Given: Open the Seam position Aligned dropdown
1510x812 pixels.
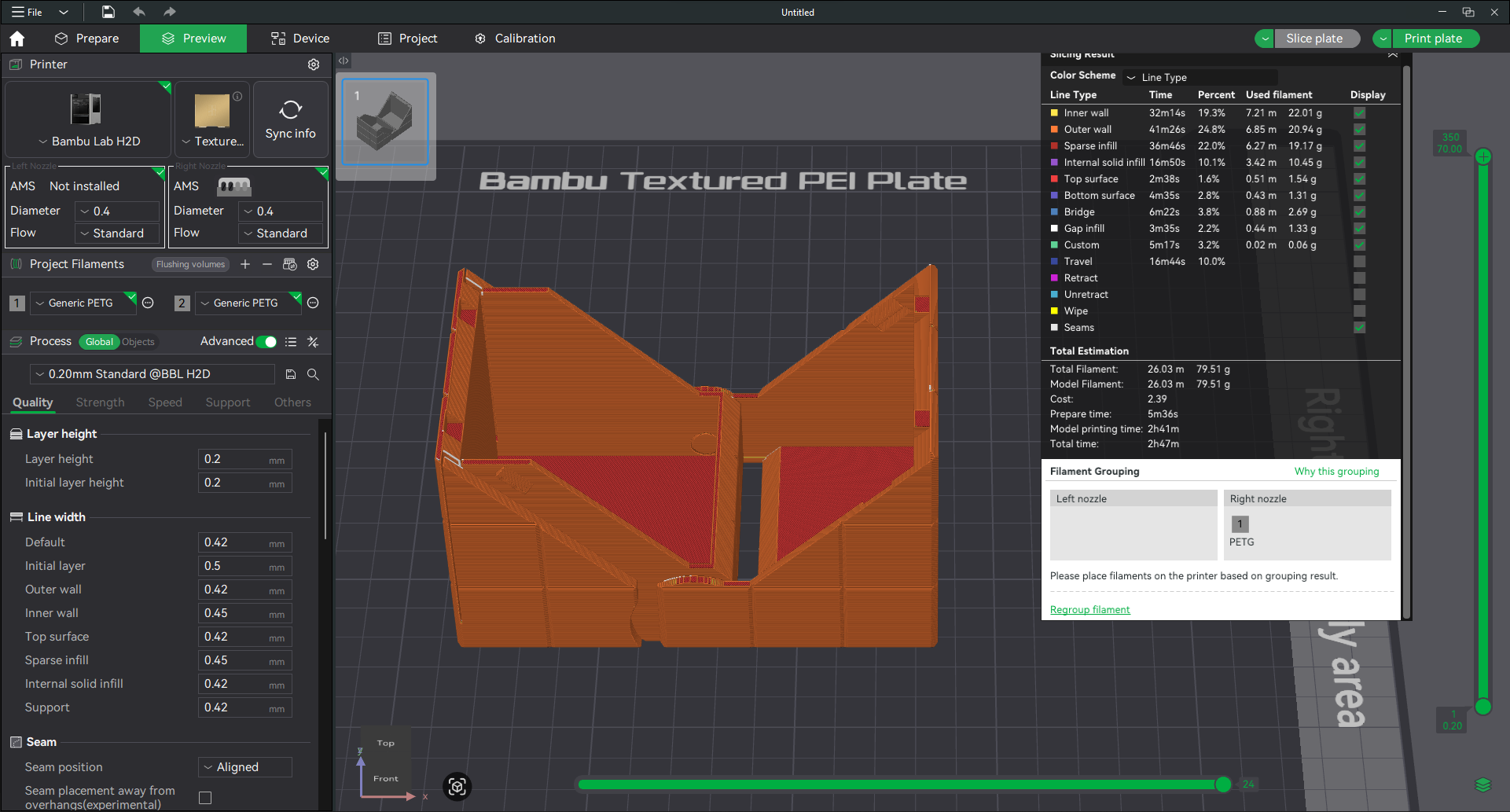Looking at the screenshot, I should pyautogui.click(x=245, y=767).
